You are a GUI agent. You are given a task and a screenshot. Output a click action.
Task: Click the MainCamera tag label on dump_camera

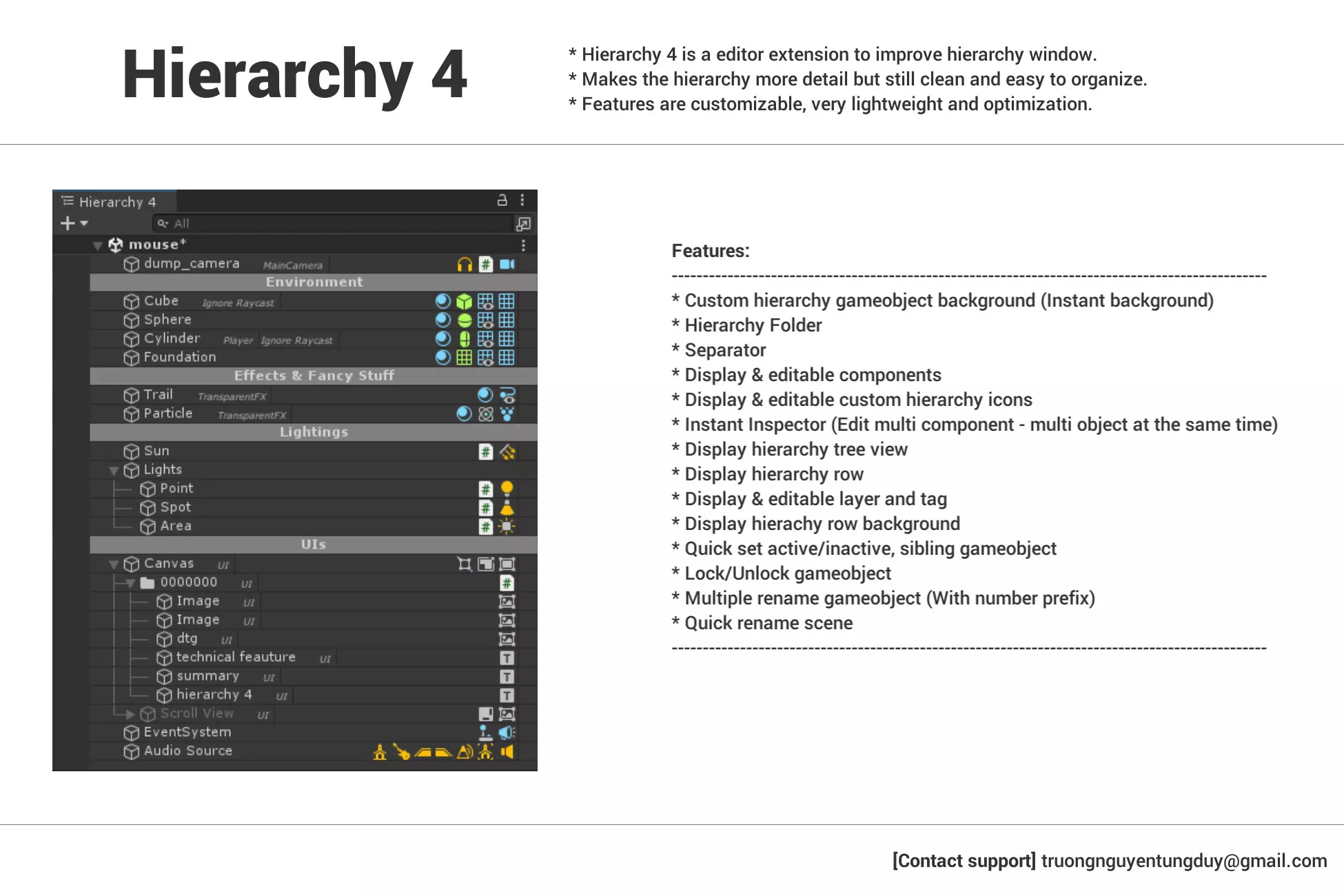click(x=293, y=265)
